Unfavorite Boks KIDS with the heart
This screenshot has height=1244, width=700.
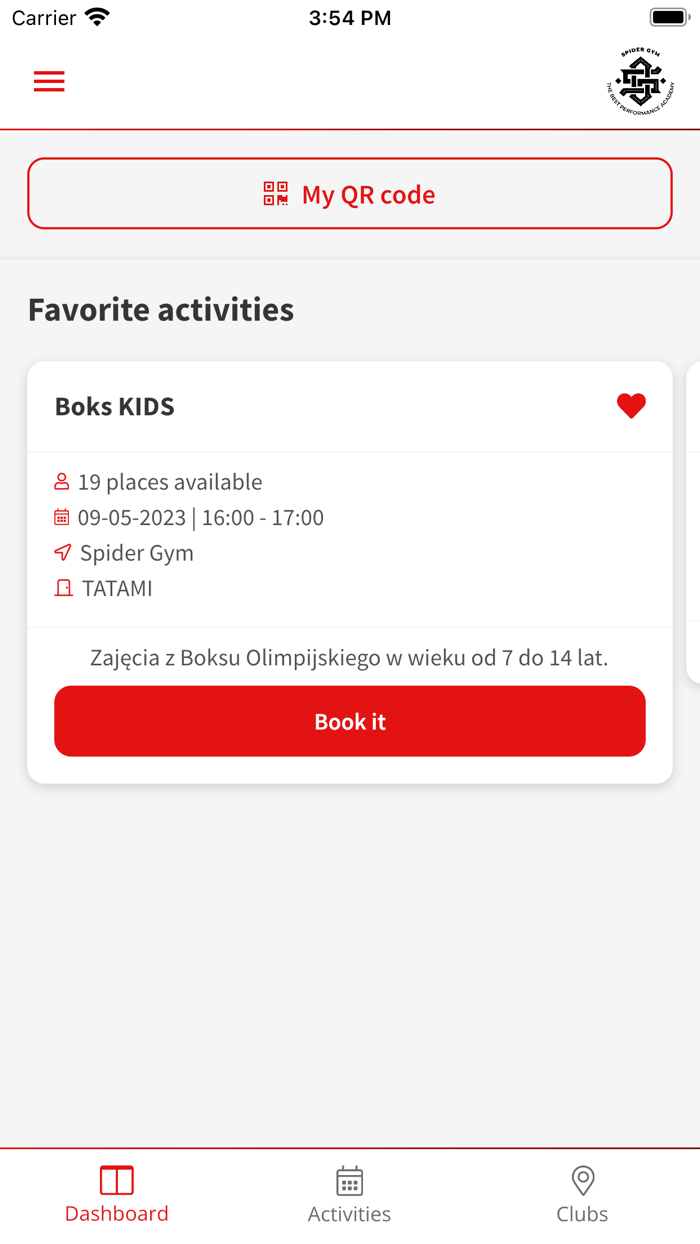click(631, 406)
